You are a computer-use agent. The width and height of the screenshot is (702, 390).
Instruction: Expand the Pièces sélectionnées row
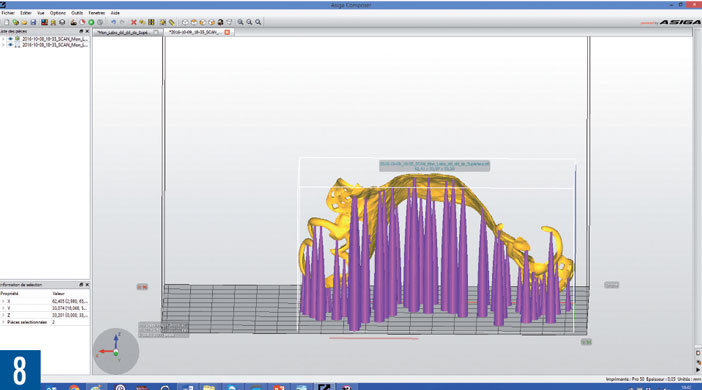click(x=3, y=322)
